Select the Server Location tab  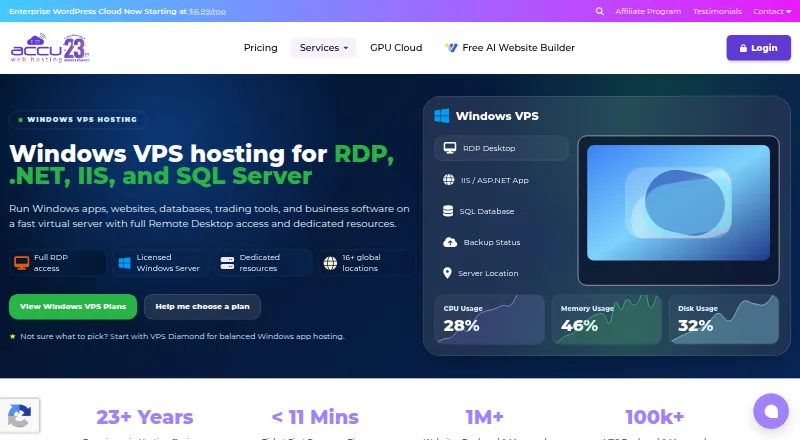click(x=501, y=273)
